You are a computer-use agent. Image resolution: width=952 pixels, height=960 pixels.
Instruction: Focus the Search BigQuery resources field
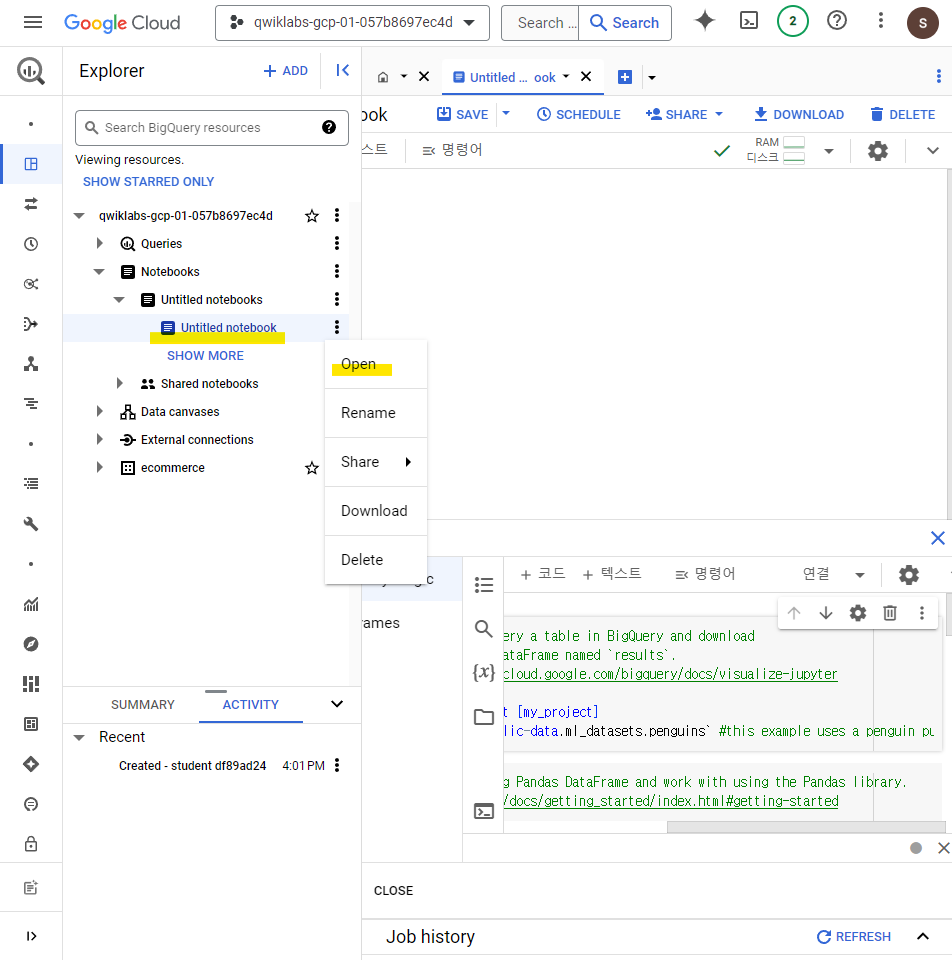point(212,127)
